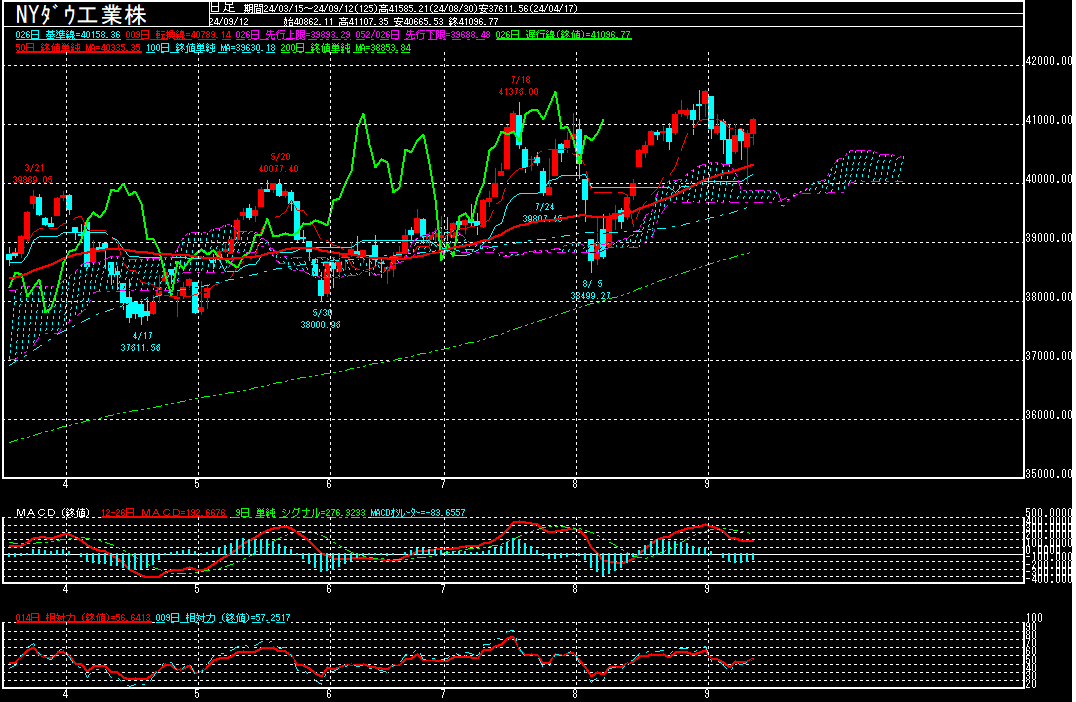The width and height of the screenshot is (1076, 702).
Task: Click month 7 on the price chart axis
Action: [x=443, y=484]
